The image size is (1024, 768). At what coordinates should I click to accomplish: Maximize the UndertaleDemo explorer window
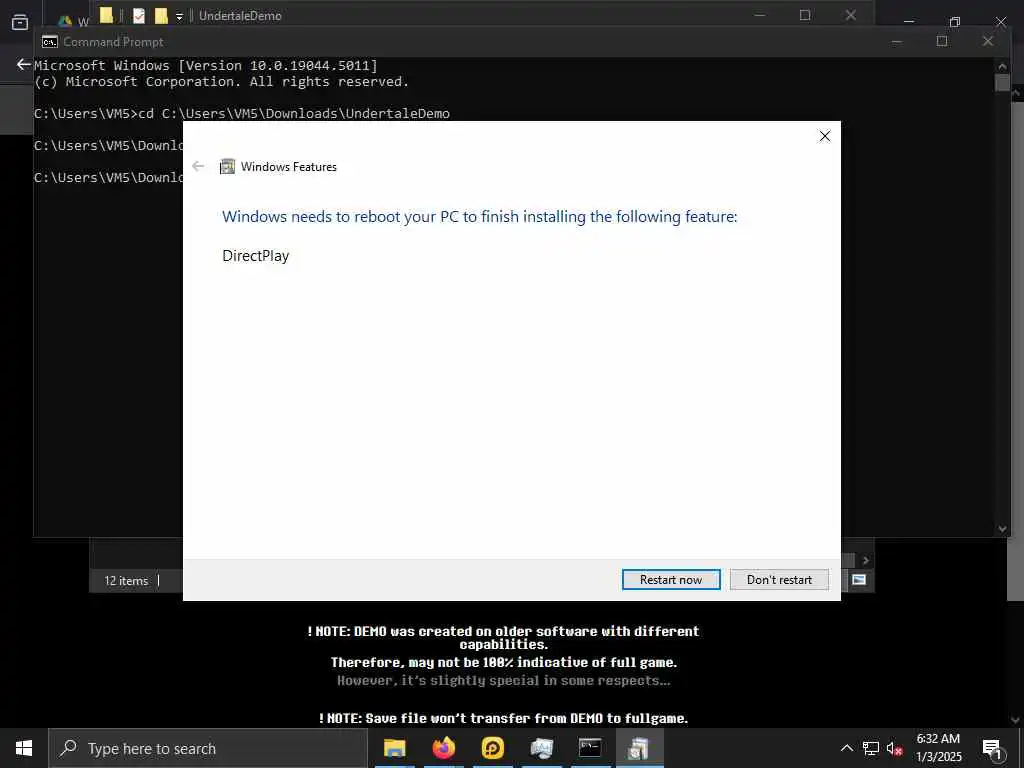[x=805, y=15]
